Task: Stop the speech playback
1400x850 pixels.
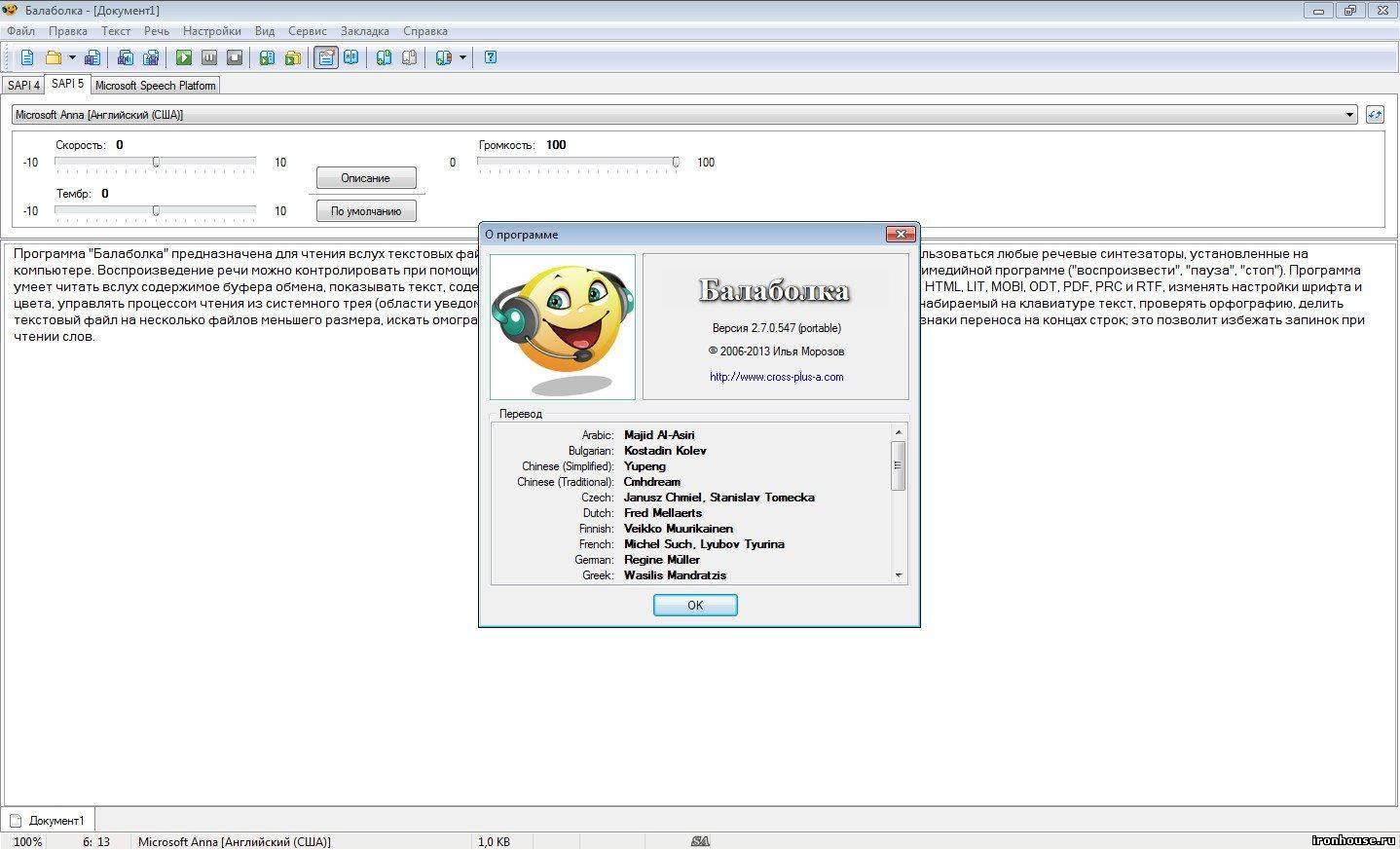Action: [x=235, y=57]
